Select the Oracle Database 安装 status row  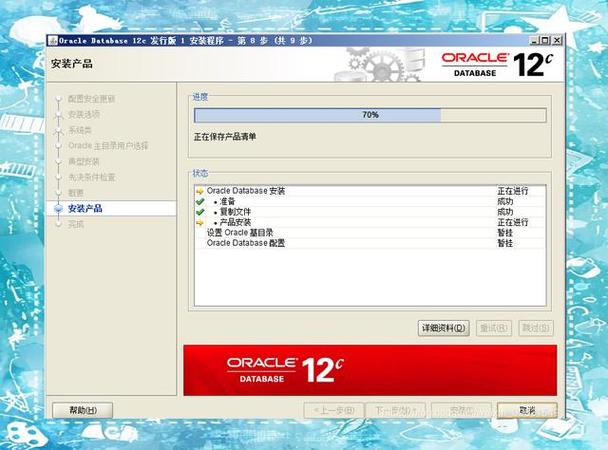370,191
